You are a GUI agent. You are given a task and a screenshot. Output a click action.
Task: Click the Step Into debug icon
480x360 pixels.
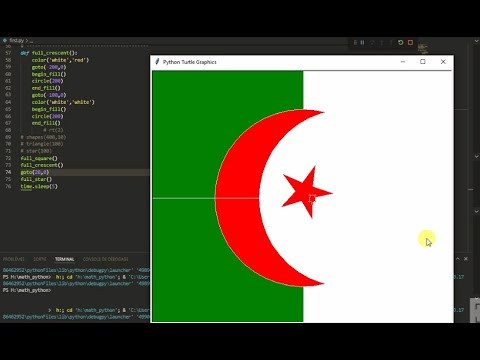click(382, 43)
